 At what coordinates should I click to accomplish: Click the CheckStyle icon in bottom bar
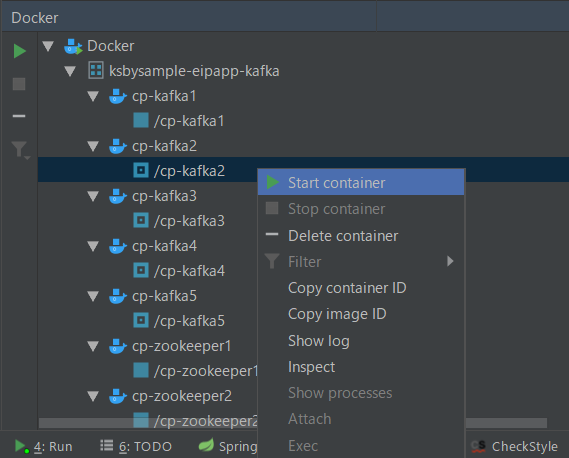[478, 446]
